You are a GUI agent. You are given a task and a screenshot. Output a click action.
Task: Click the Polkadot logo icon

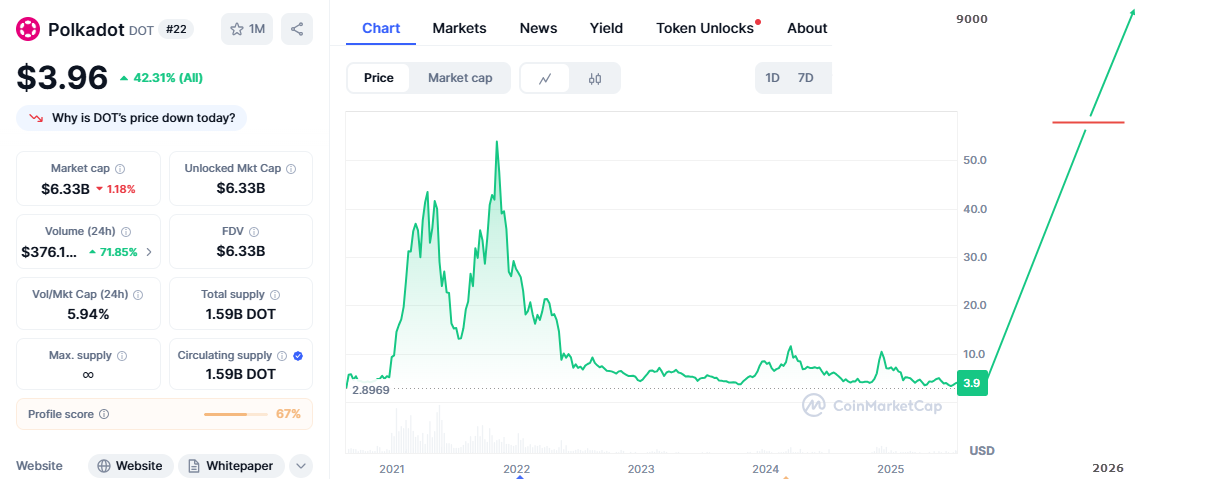coord(28,29)
